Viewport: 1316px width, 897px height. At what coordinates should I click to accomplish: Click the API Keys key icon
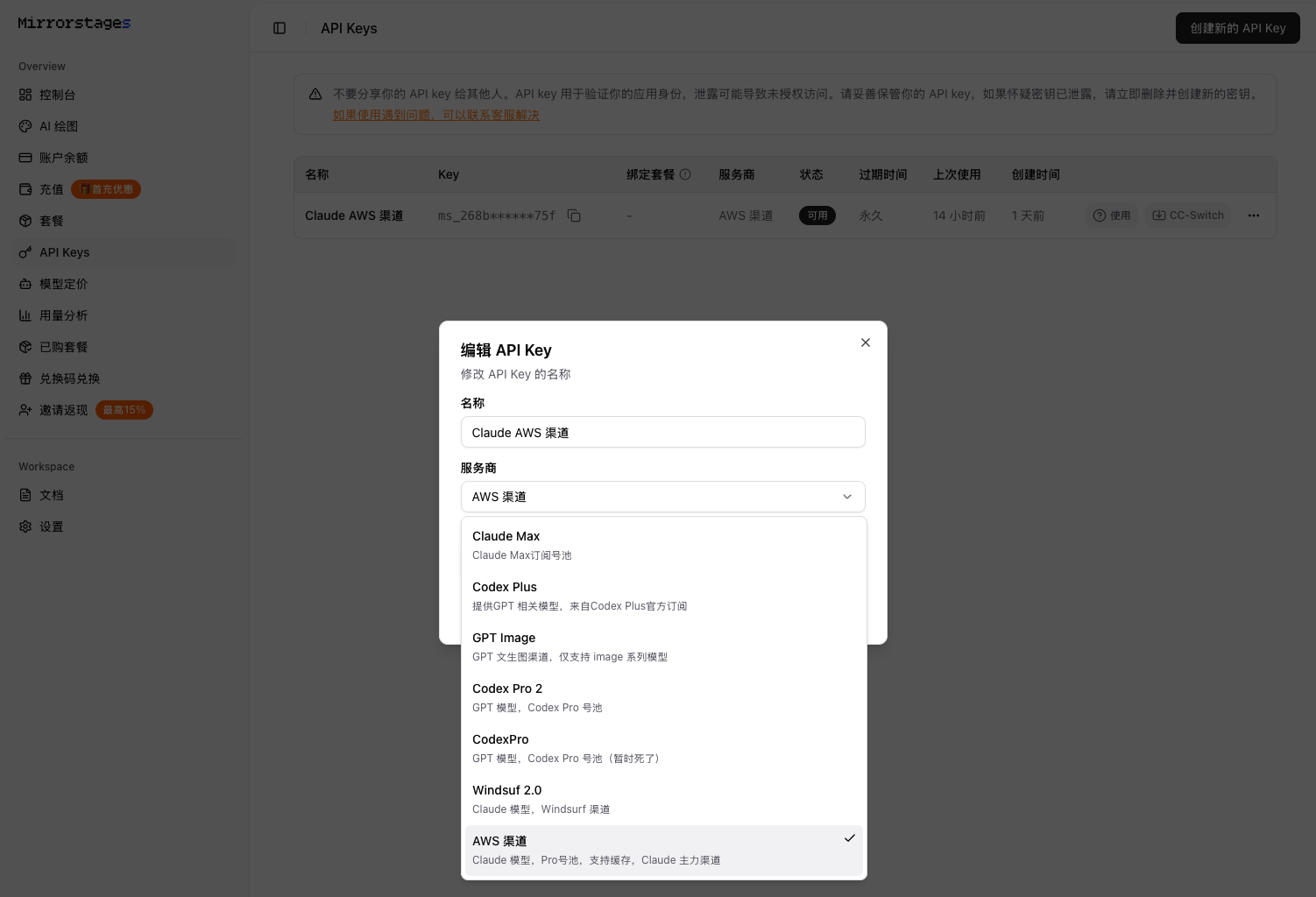[25, 252]
